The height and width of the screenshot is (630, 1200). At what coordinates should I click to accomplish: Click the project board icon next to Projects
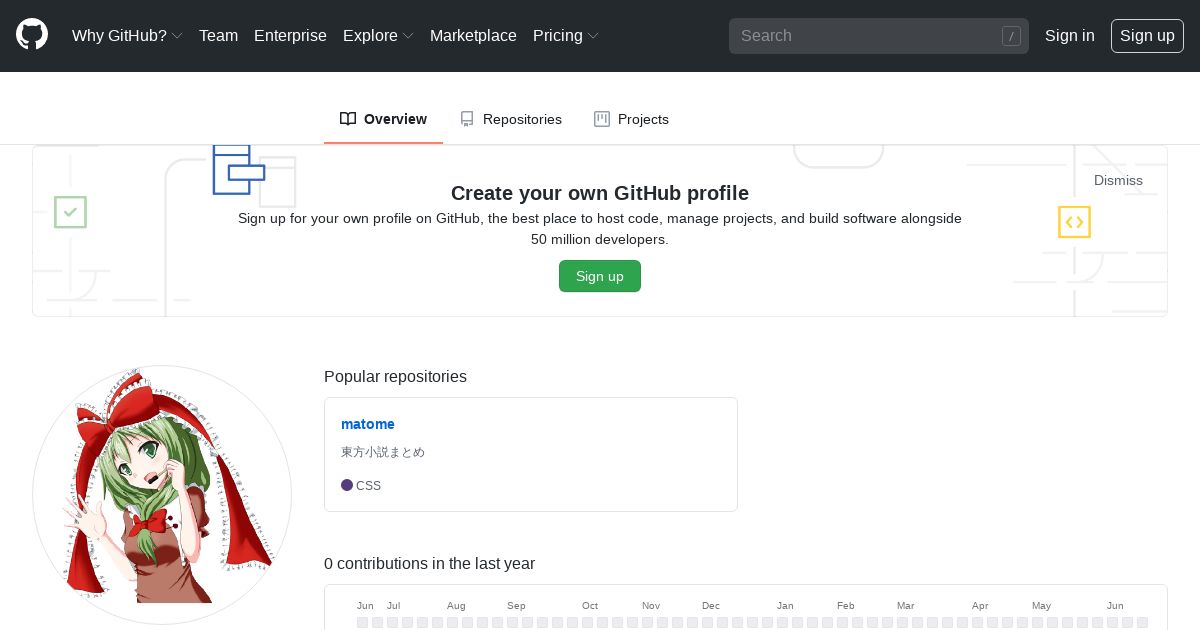pyautogui.click(x=602, y=119)
